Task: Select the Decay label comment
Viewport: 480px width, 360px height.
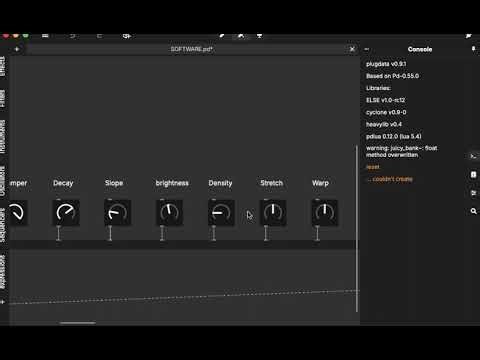Action: [63, 183]
